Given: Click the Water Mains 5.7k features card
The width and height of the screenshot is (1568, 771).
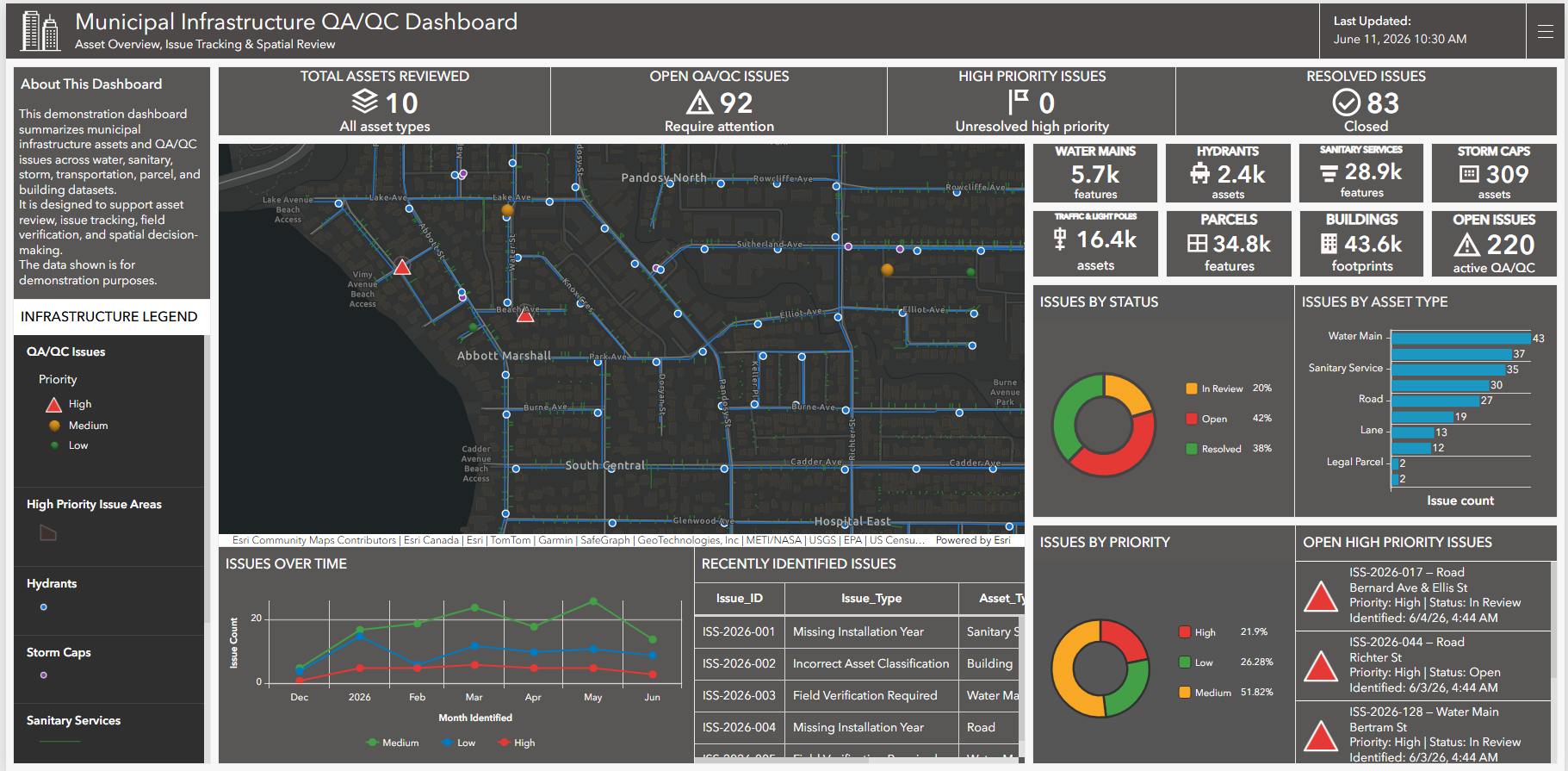Looking at the screenshot, I should tap(1095, 173).
